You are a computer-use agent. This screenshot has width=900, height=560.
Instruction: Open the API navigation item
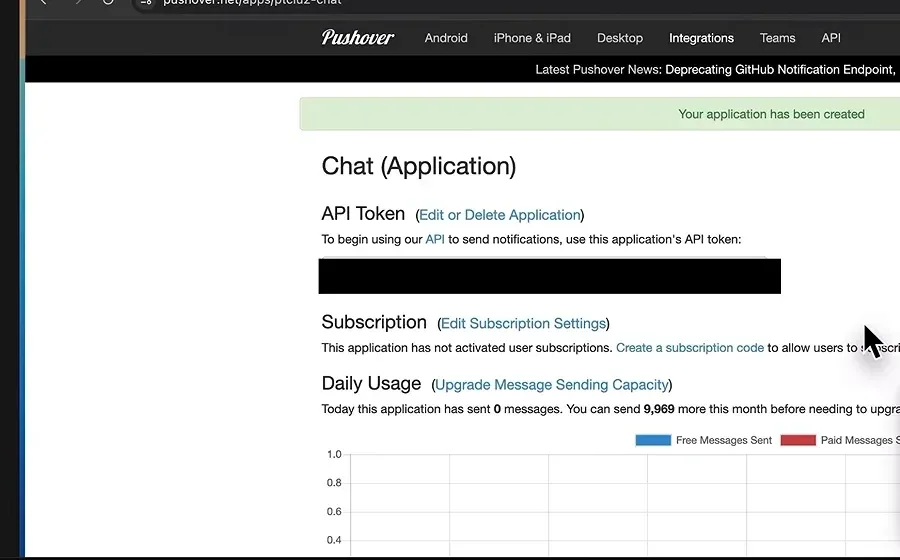click(x=831, y=38)
